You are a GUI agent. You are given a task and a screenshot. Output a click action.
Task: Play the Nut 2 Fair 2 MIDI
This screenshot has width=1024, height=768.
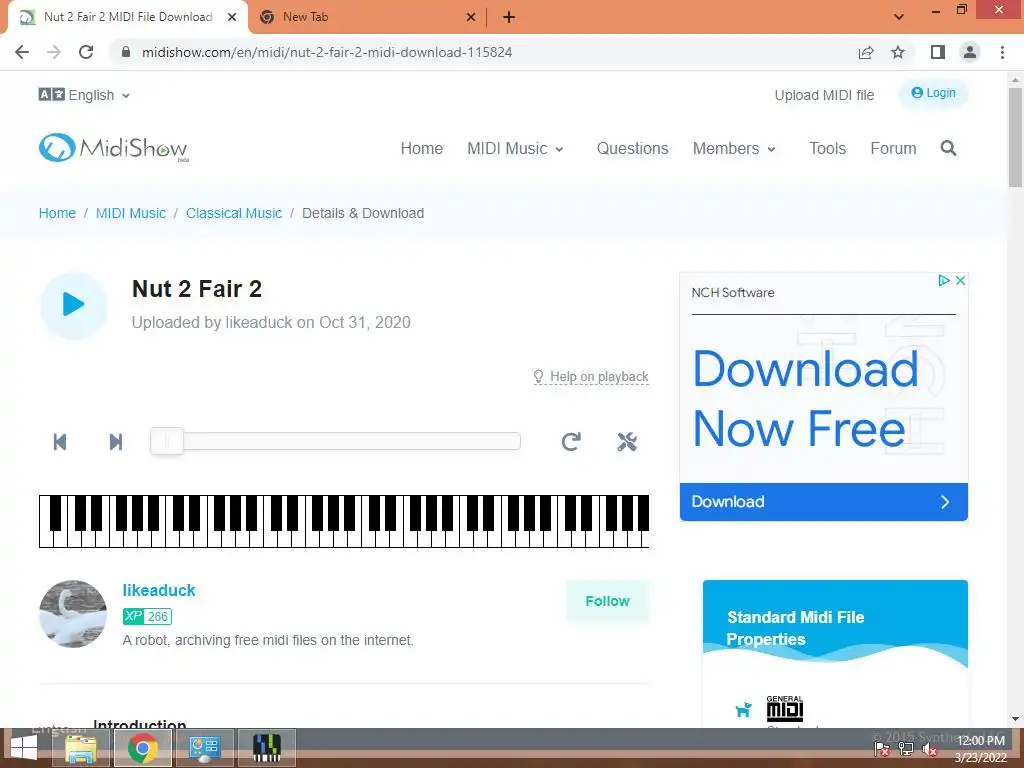coord(73,305)
